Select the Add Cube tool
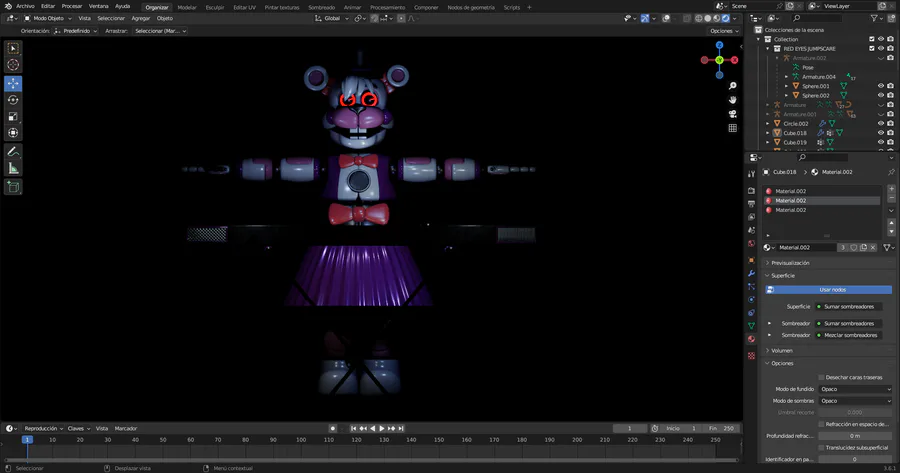This screenshot has width=900, height=473. [x=13, y=187]
